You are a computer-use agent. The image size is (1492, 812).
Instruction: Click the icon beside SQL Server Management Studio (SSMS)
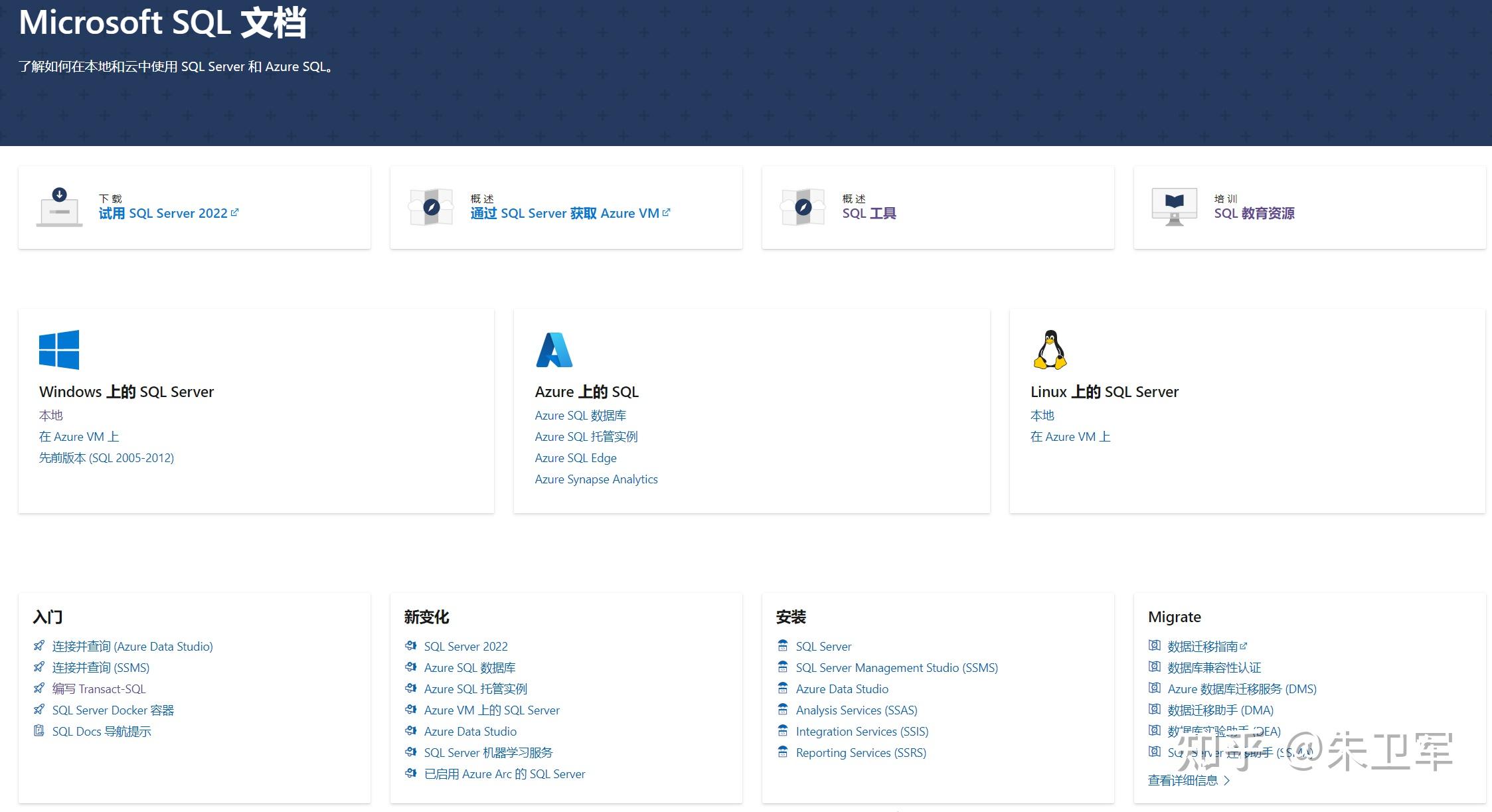(x=783, y=667)
